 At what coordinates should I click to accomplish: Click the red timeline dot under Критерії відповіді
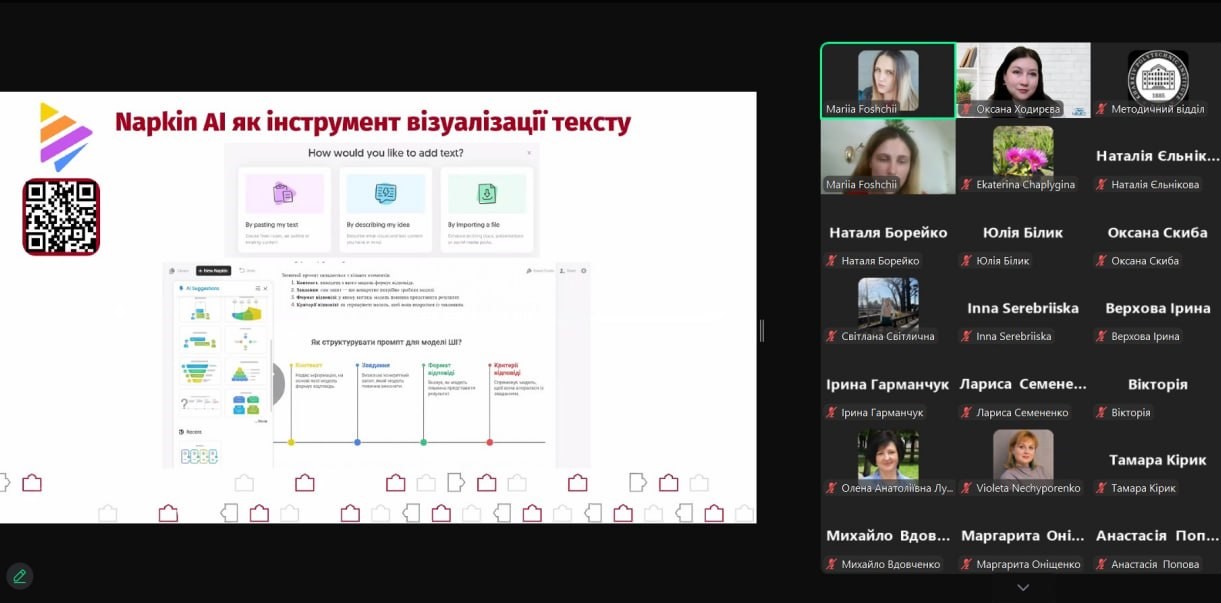point(489,441)
